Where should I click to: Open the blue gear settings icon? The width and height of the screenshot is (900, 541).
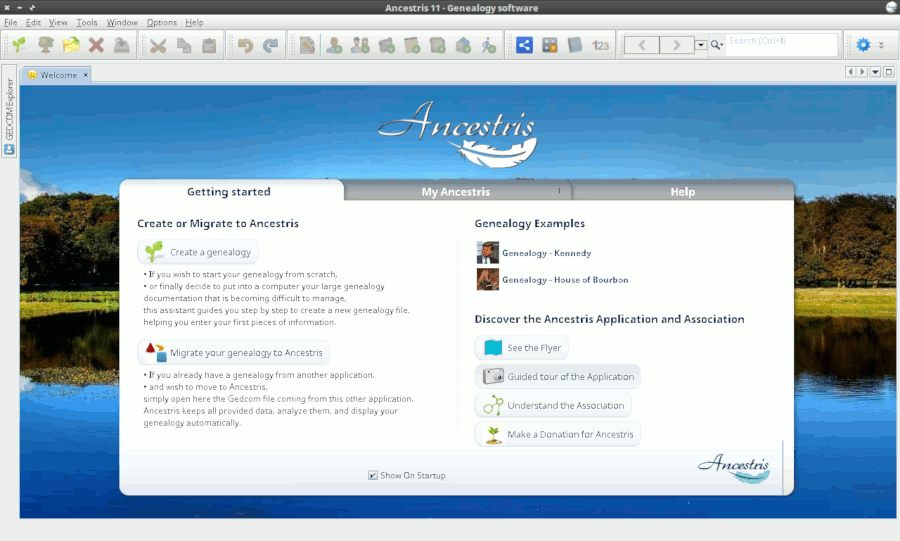(x=863, y=45)
